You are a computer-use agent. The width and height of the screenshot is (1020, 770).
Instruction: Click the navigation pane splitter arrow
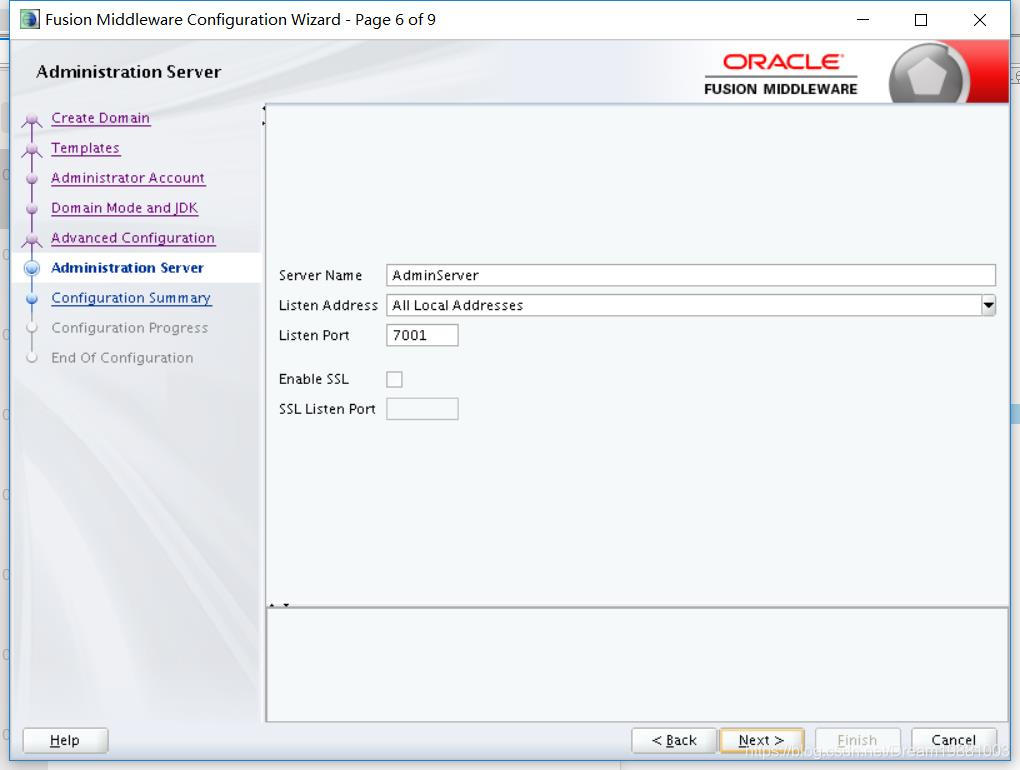pyautogui.click(x=264, y=116)
